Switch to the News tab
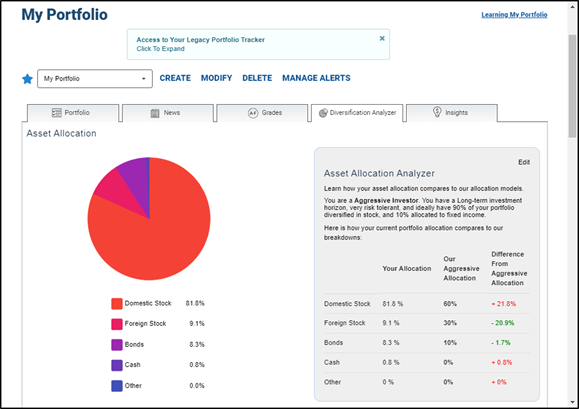 pyautogui.click(x=168, y=113)
